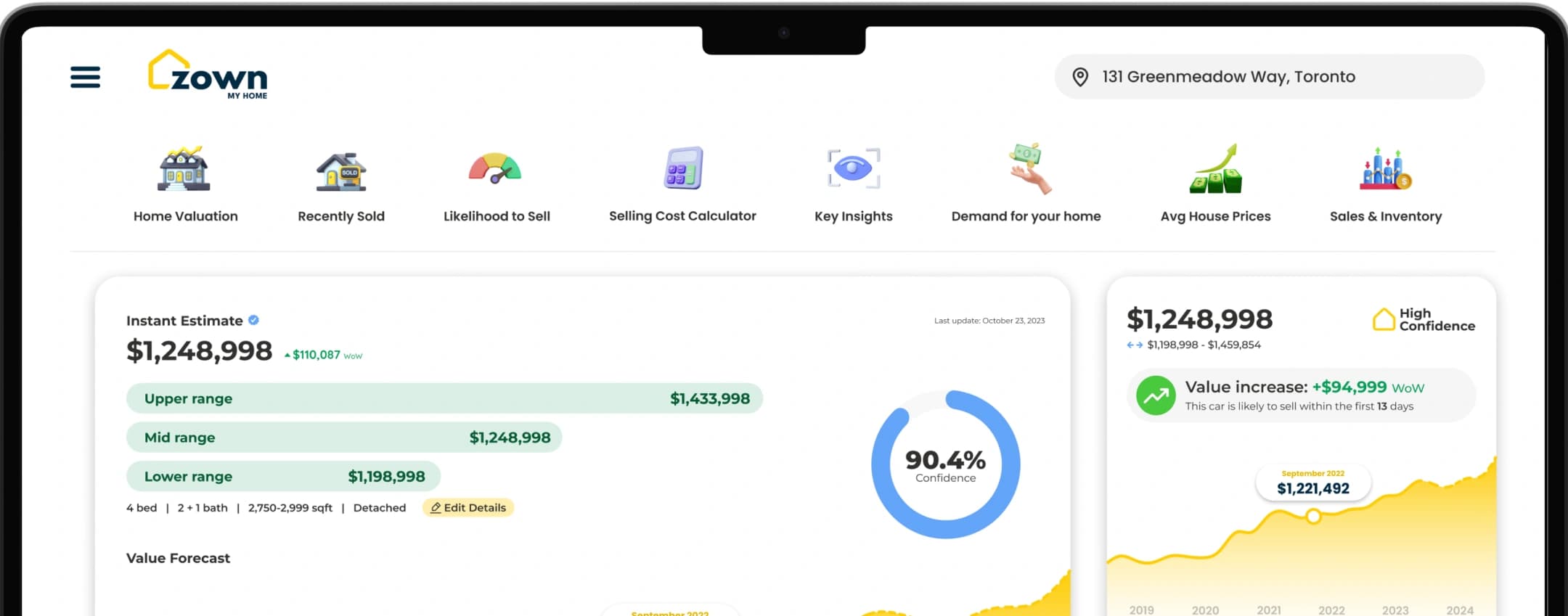Click the 90.4% confidence ring
This screenshot has height=616, width=1568.
tap(945, 464)
